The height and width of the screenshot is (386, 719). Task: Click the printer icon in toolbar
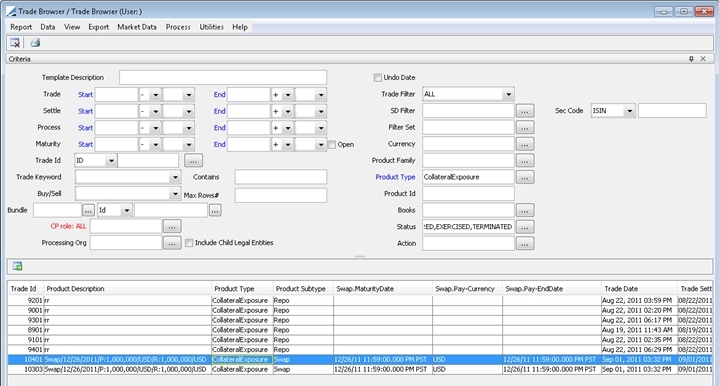[35, 43]
